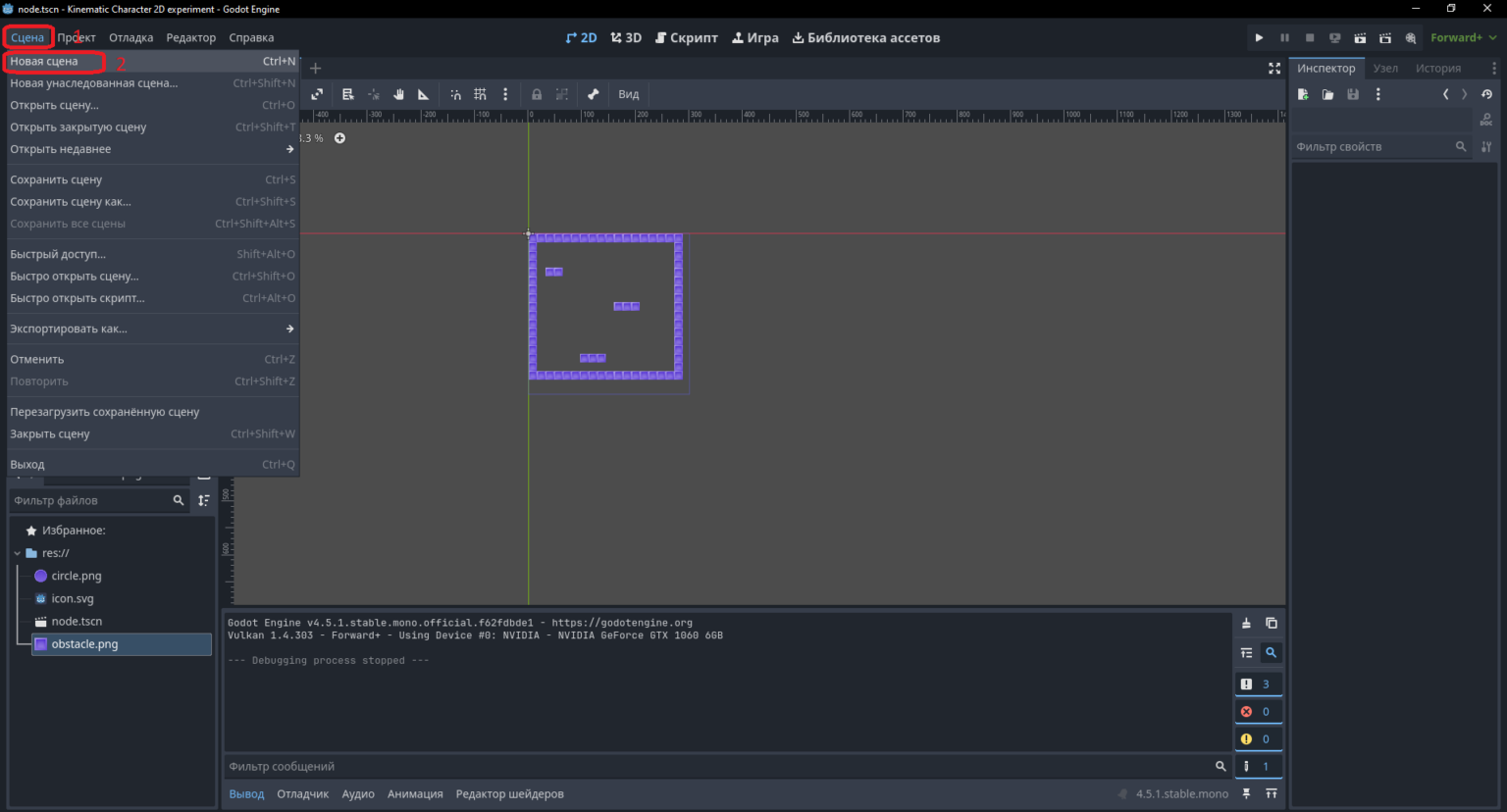Select the pan hand tool
Viewport: 1507px width, 812px height.
pyautogui.click(x=398, y=94)
